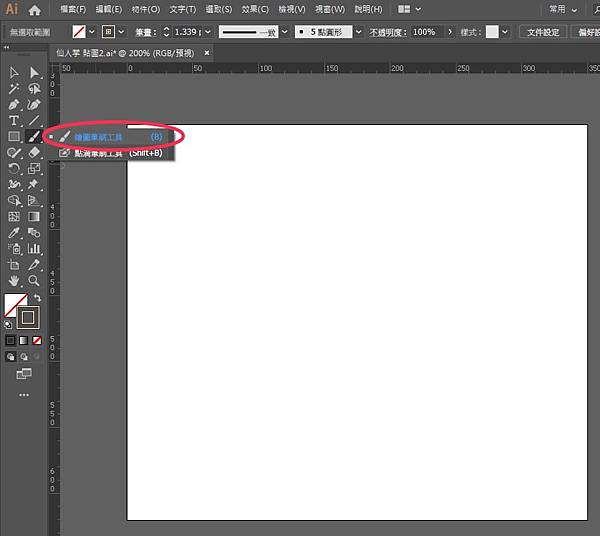Expand the opacity 100% arrow

[x=450, y=32]
